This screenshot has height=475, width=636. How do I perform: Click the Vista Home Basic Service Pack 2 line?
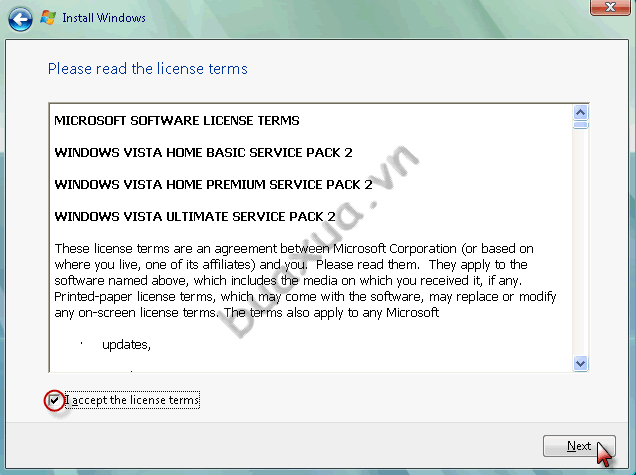[204, 153]
